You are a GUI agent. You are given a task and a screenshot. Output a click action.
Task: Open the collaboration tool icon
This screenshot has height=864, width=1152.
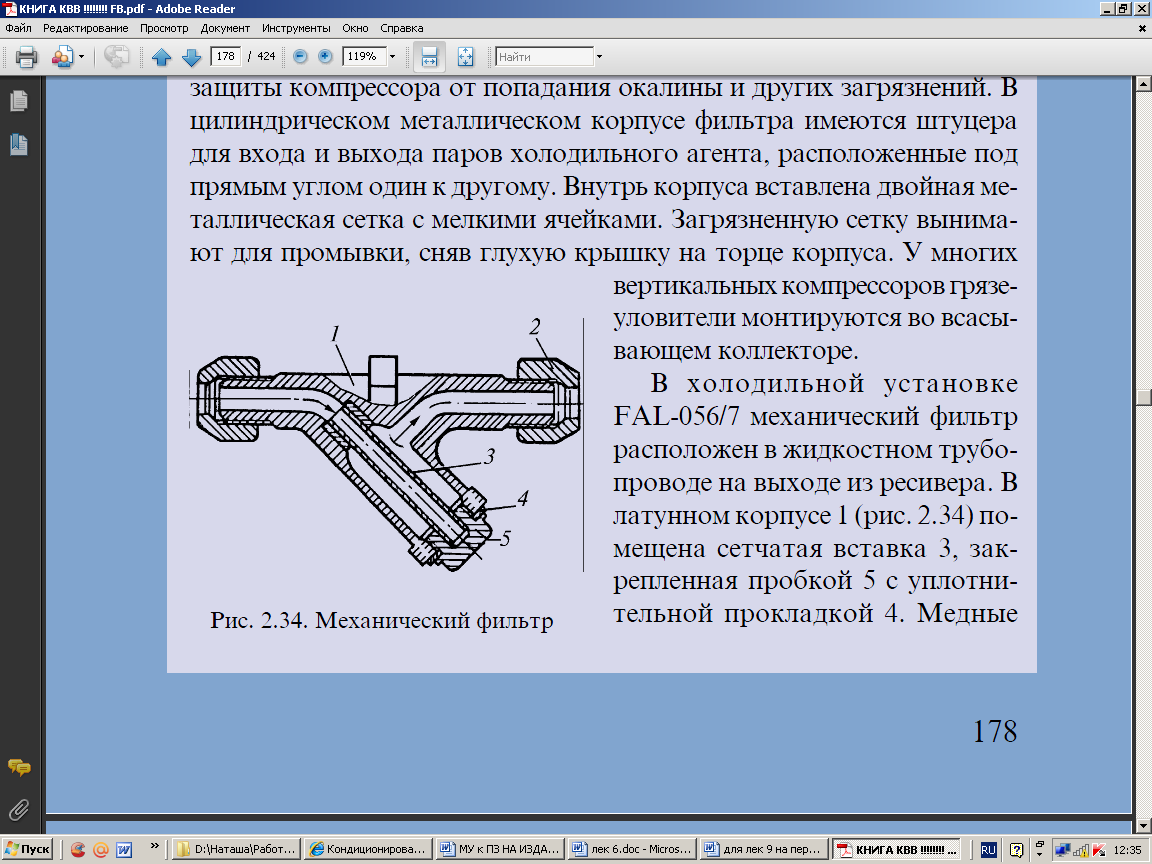pos(62,57)
